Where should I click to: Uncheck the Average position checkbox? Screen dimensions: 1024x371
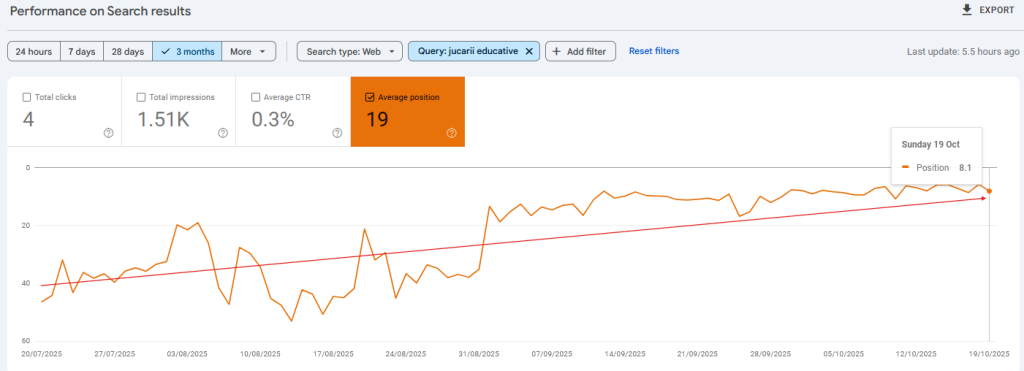[x=370, y=97]
